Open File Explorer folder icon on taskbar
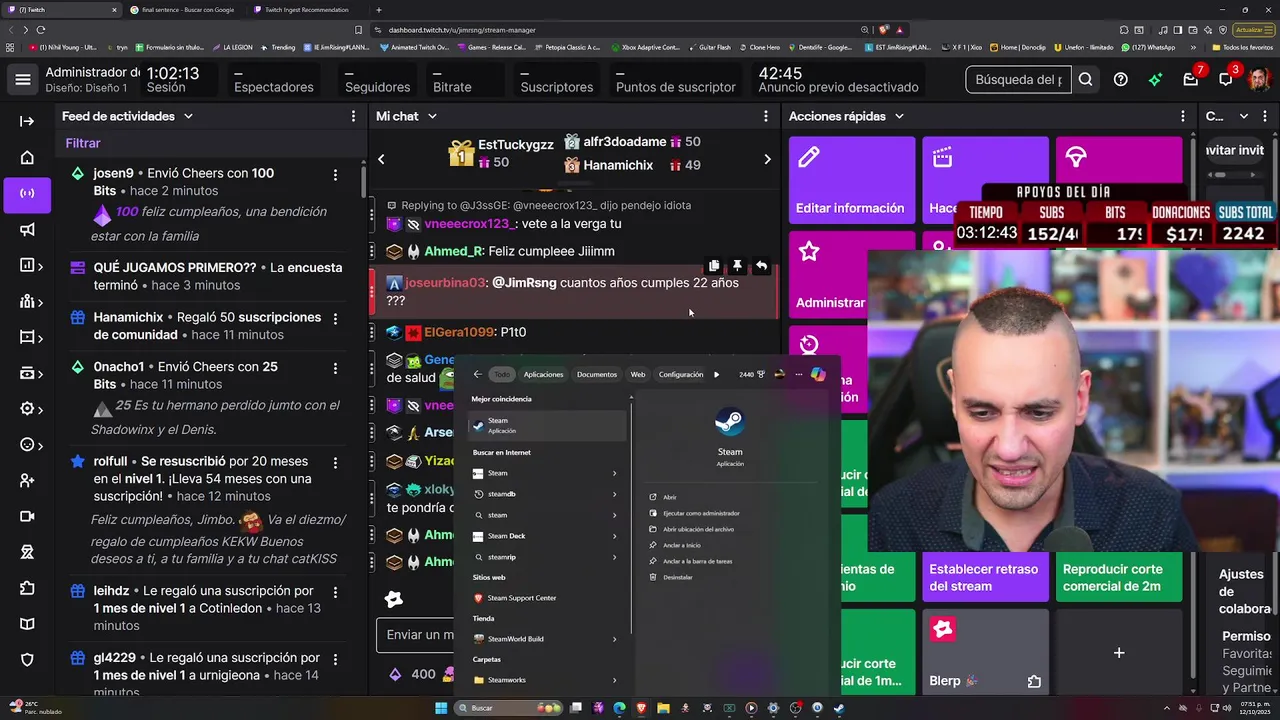The image size is (1280, 720). tap(663, 708)
